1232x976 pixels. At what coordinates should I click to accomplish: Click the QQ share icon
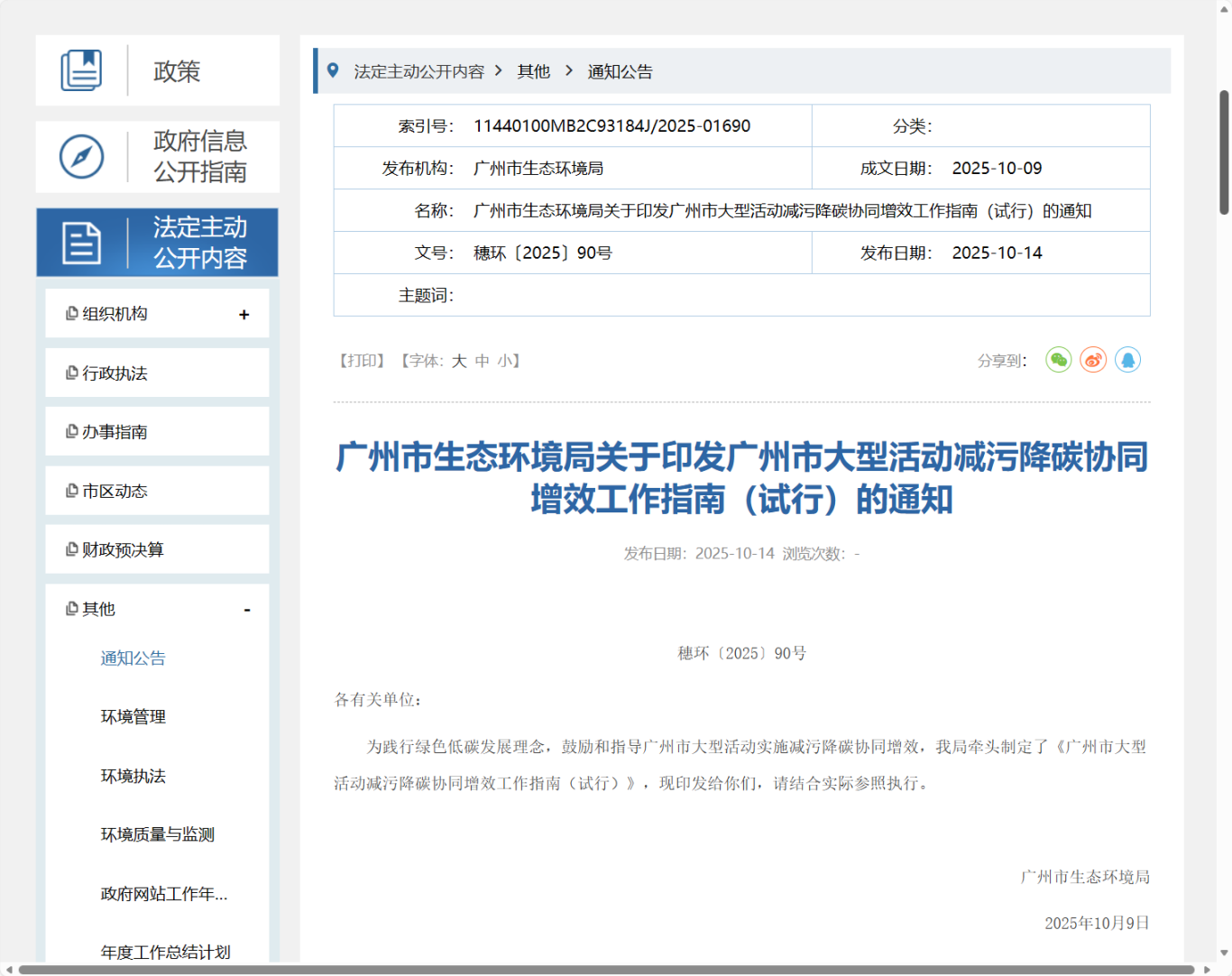[1128, 359]
